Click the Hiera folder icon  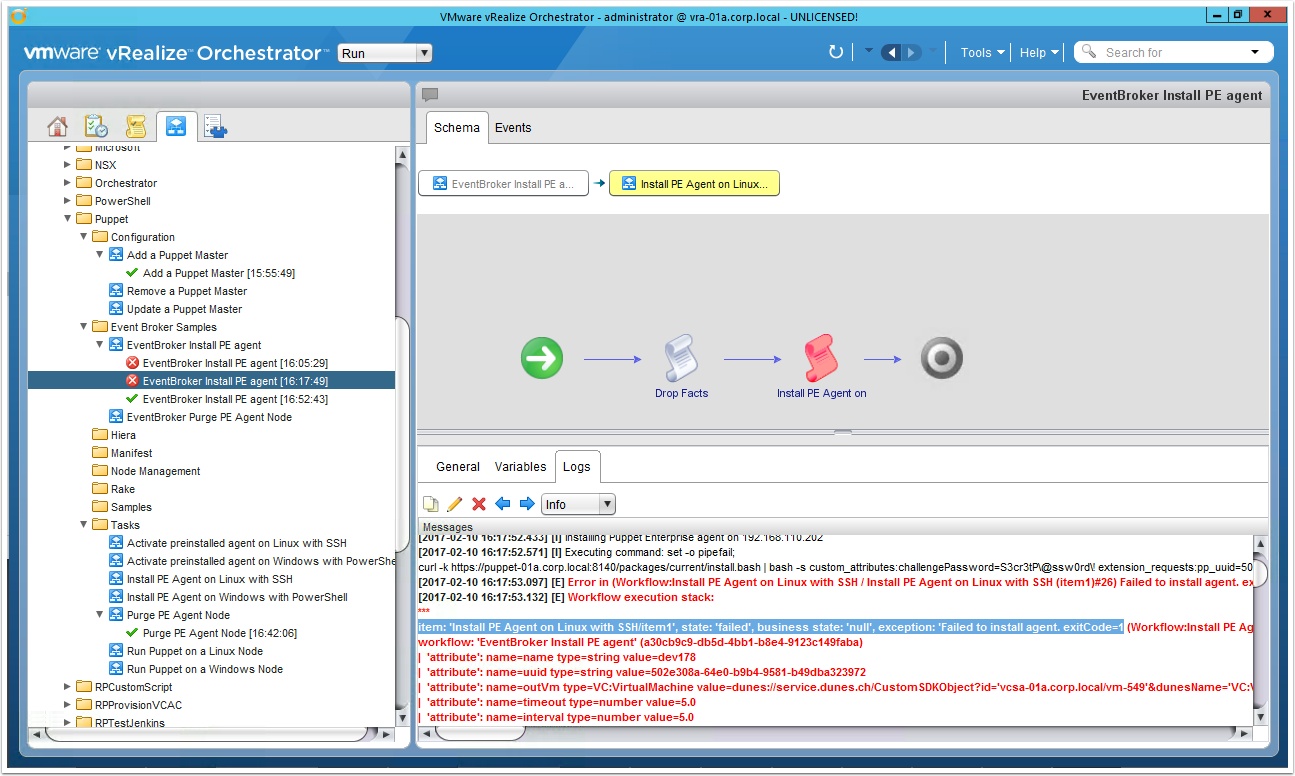click(x=100, y=435)
